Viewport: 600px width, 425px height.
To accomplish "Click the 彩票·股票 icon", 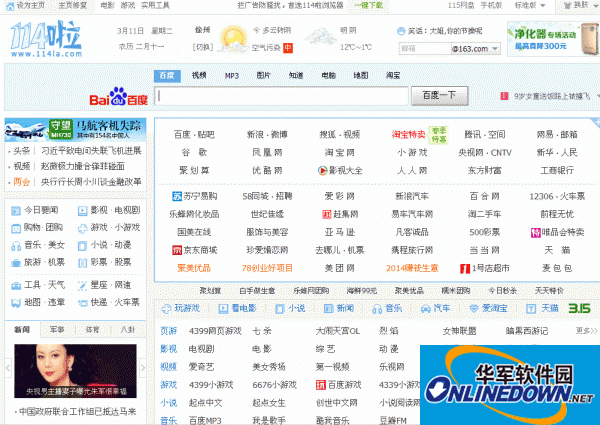I will 82,262.
